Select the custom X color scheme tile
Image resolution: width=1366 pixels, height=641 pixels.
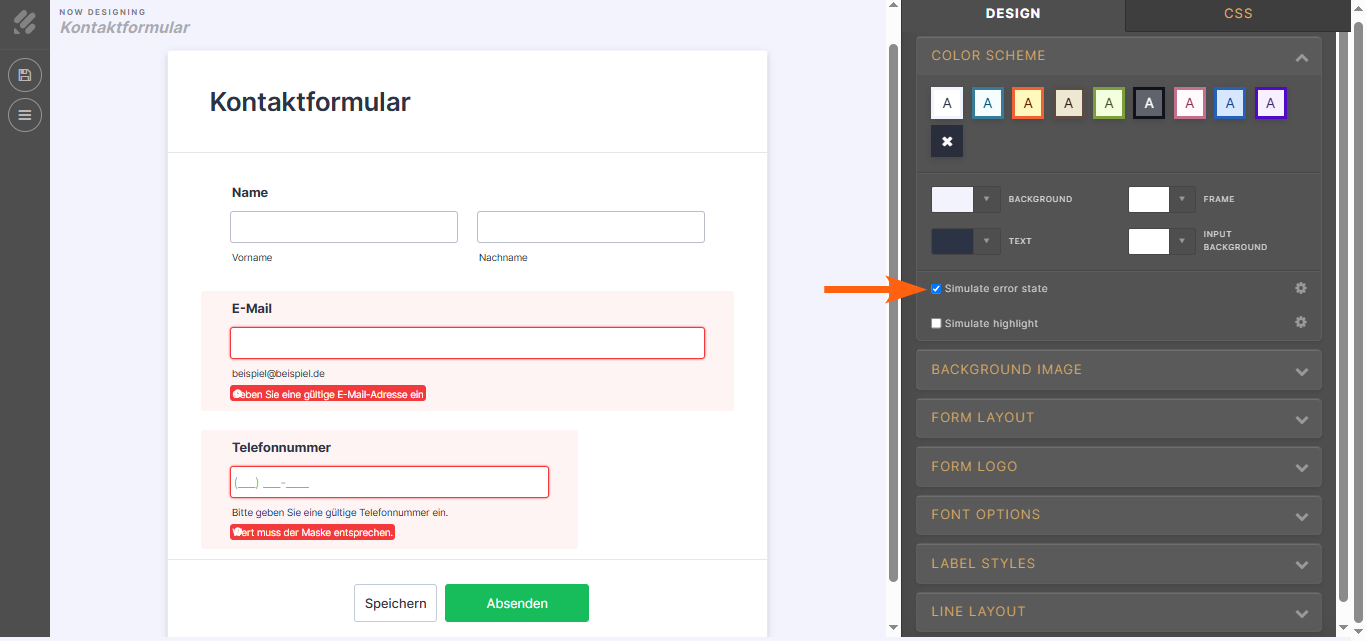(x=947, y=141)
